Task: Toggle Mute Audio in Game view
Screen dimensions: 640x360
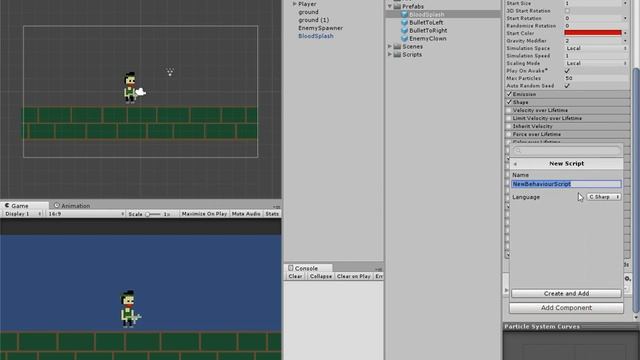Action: tap(246, 214)
